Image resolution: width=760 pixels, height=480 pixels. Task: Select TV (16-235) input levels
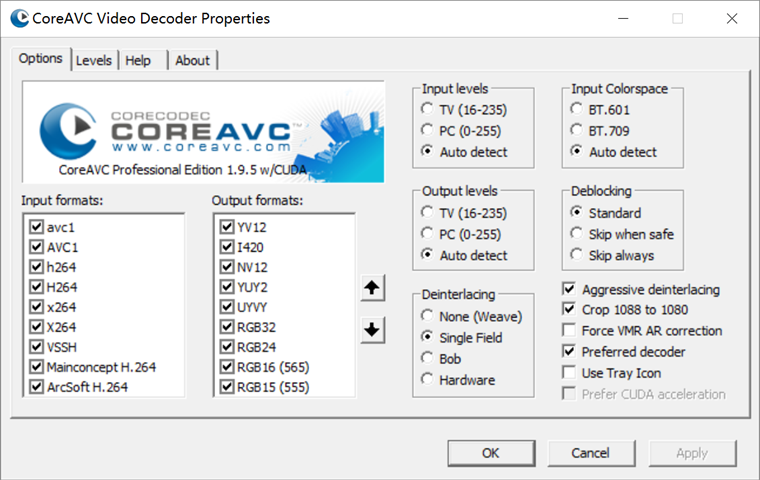(428, 109)
